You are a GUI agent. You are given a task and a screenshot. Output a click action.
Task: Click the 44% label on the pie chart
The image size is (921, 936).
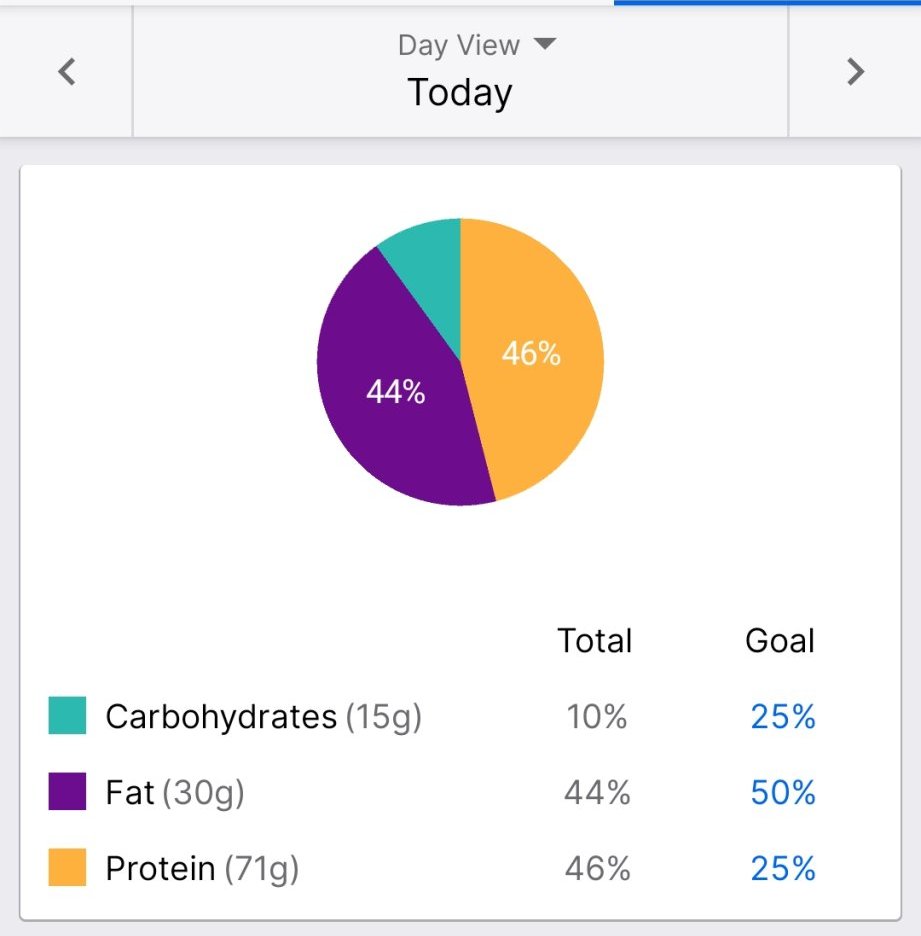tap(396, 393)
